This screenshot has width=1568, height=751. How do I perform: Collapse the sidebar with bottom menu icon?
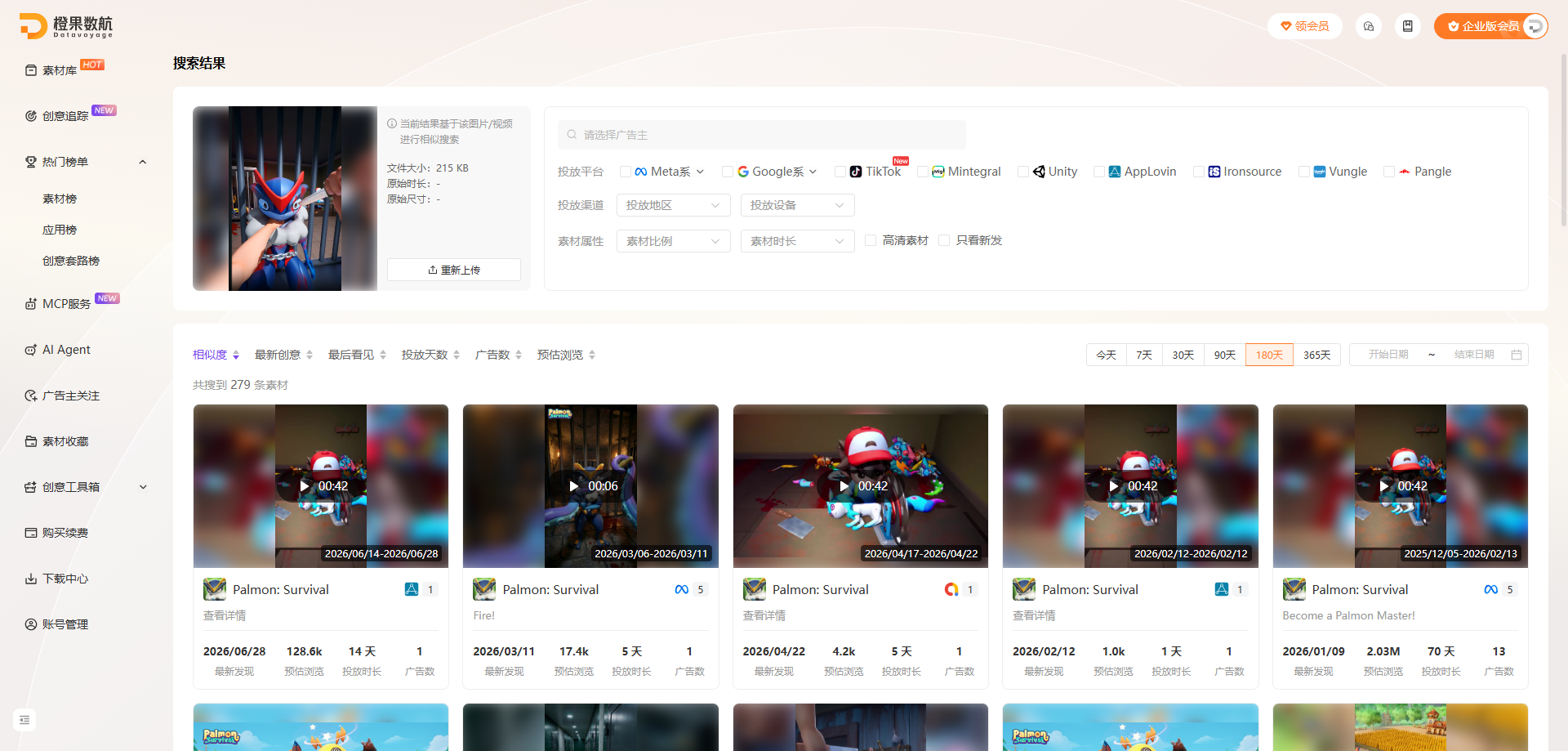[24, 720]
